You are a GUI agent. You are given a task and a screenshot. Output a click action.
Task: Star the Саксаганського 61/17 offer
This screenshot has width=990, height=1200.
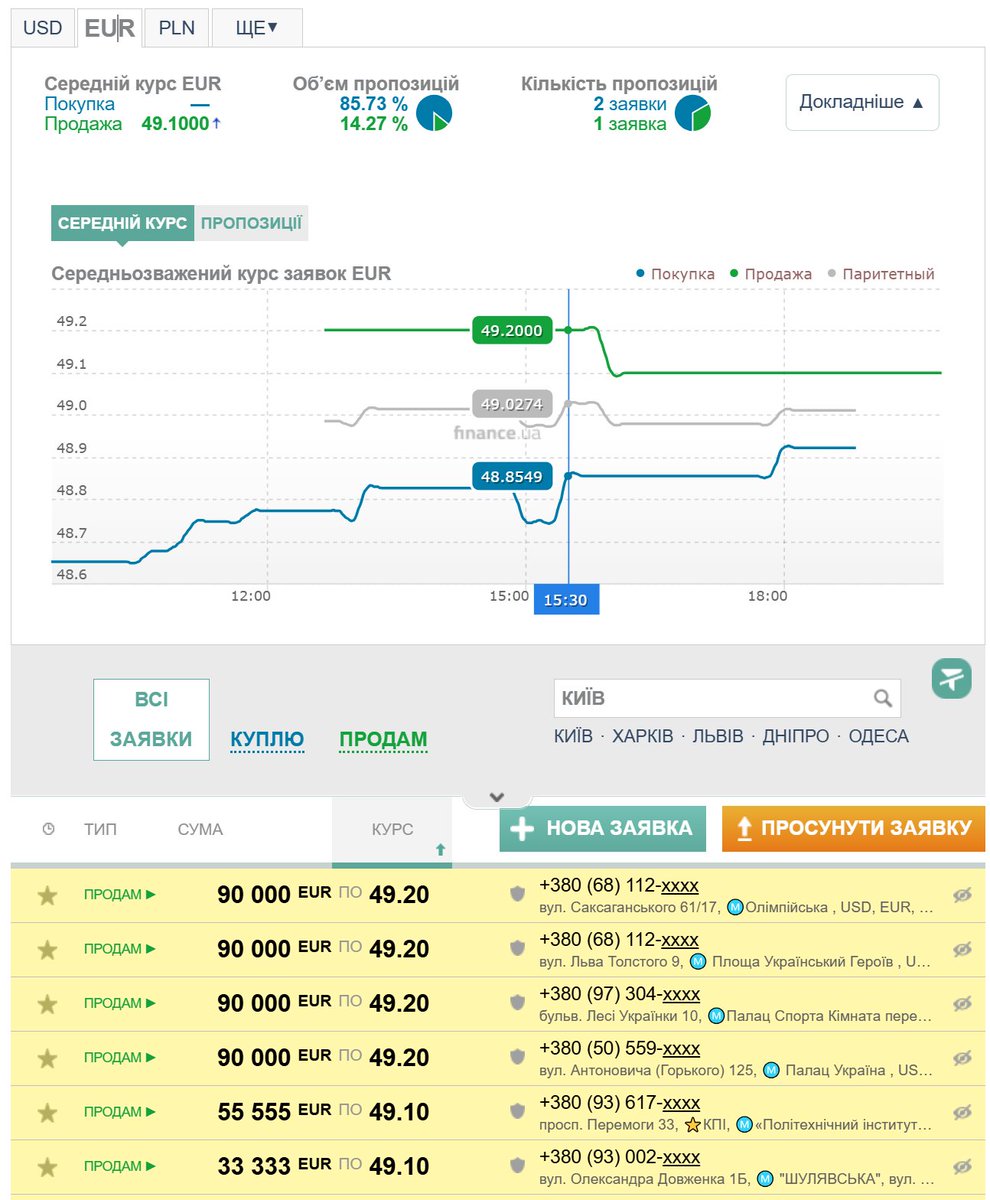pyautogui.click(x=47, y=895)
